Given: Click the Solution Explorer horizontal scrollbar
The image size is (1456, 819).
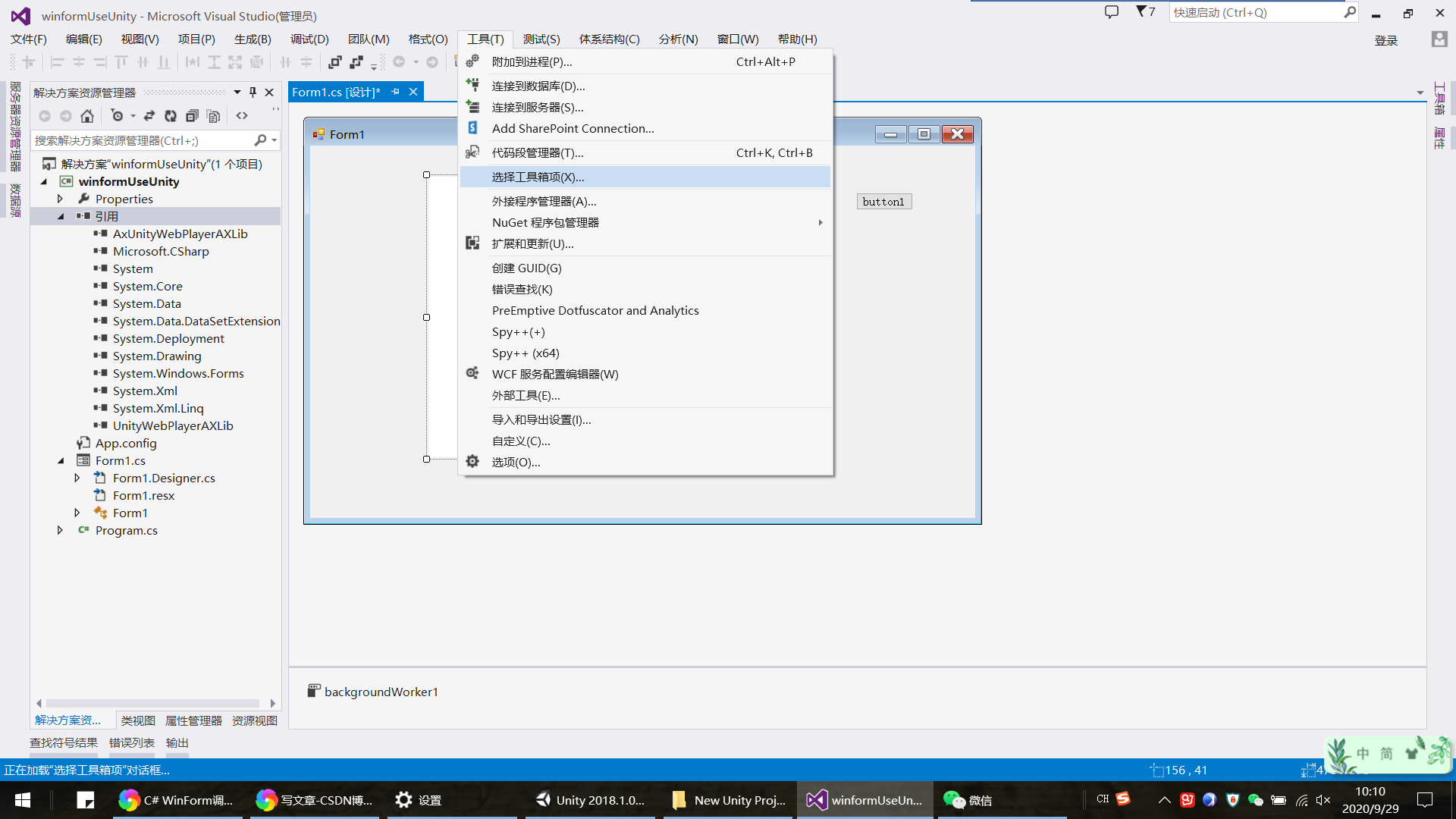Looking at the screenshot, I should click(152, 704).
